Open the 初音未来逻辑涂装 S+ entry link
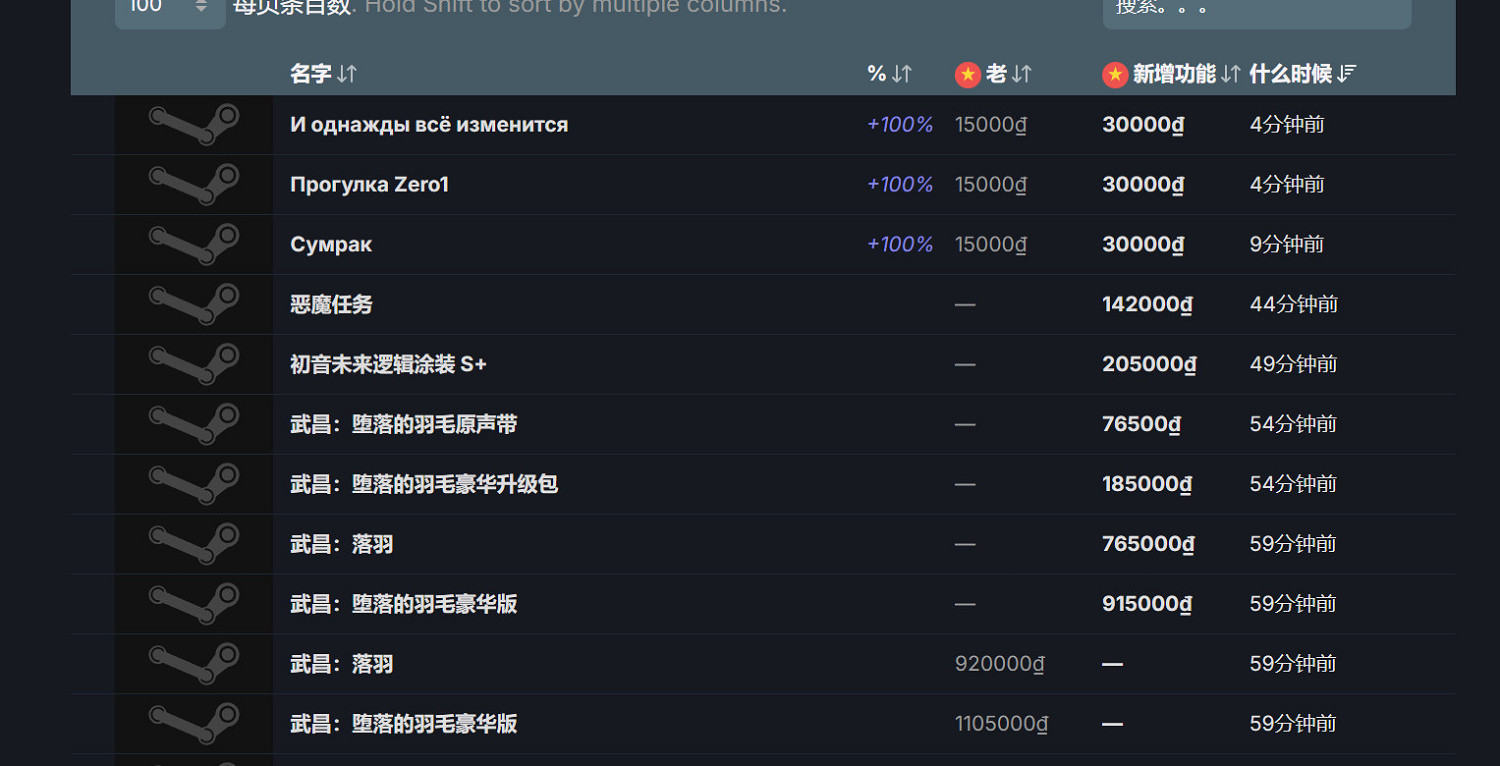Screen dimensions: 1500x766 click(388, 365)
